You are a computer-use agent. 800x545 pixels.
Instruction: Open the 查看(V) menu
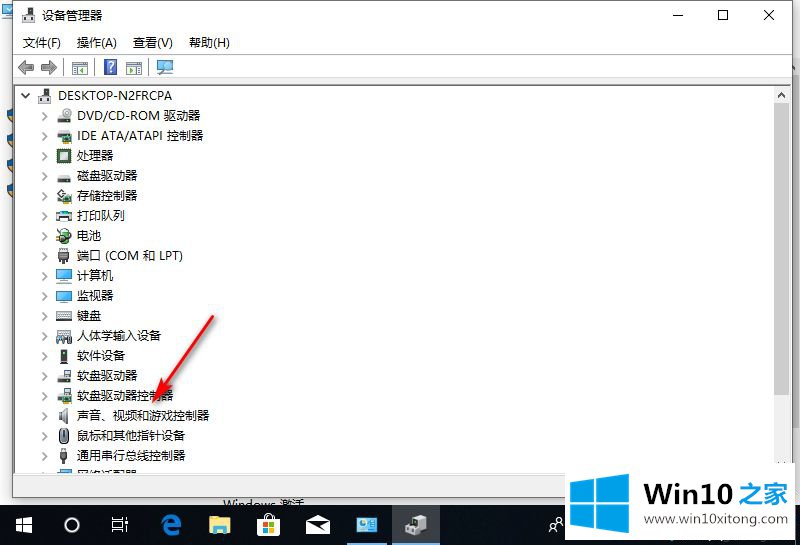152,43
